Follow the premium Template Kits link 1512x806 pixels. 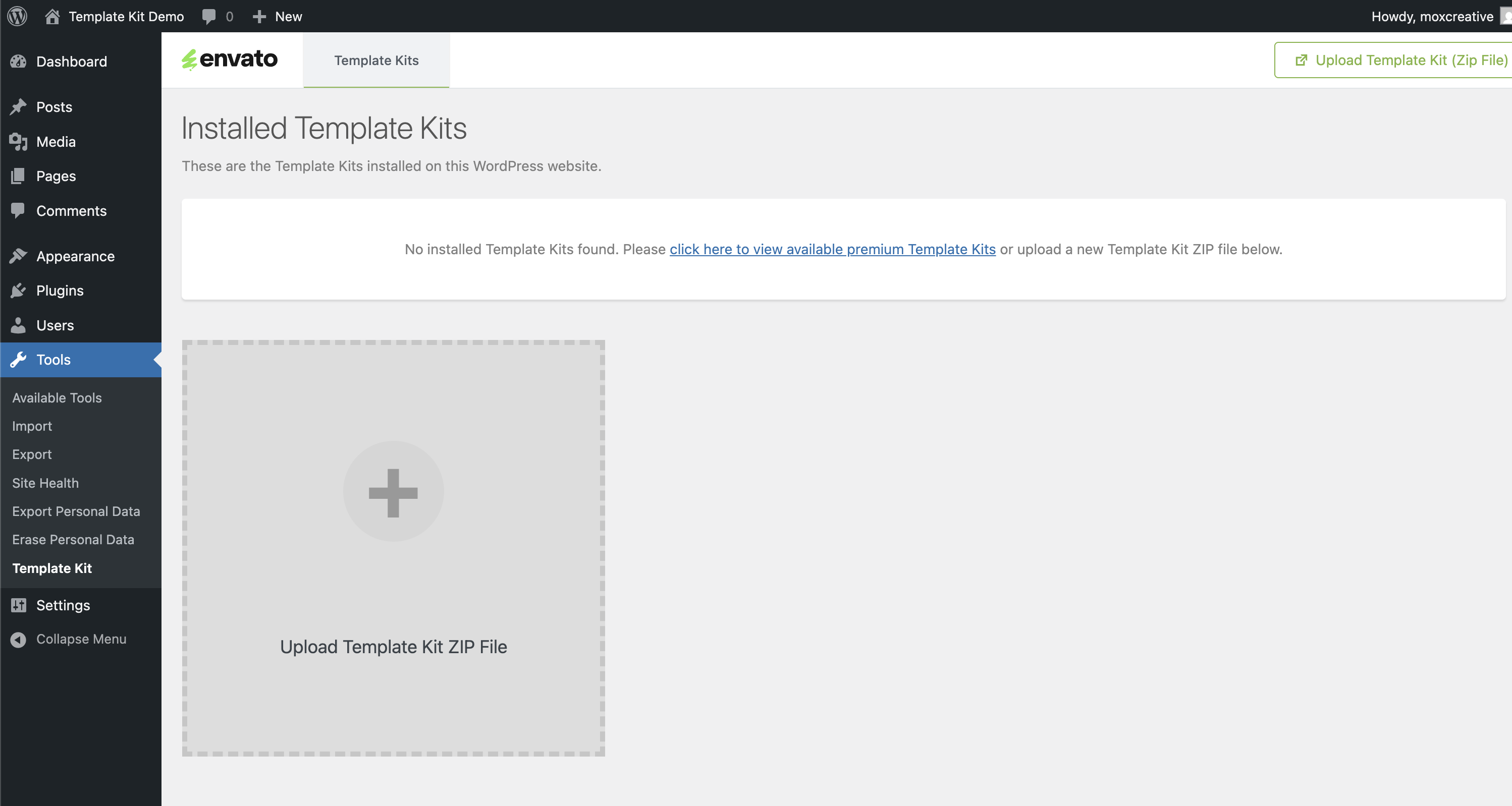832,249
